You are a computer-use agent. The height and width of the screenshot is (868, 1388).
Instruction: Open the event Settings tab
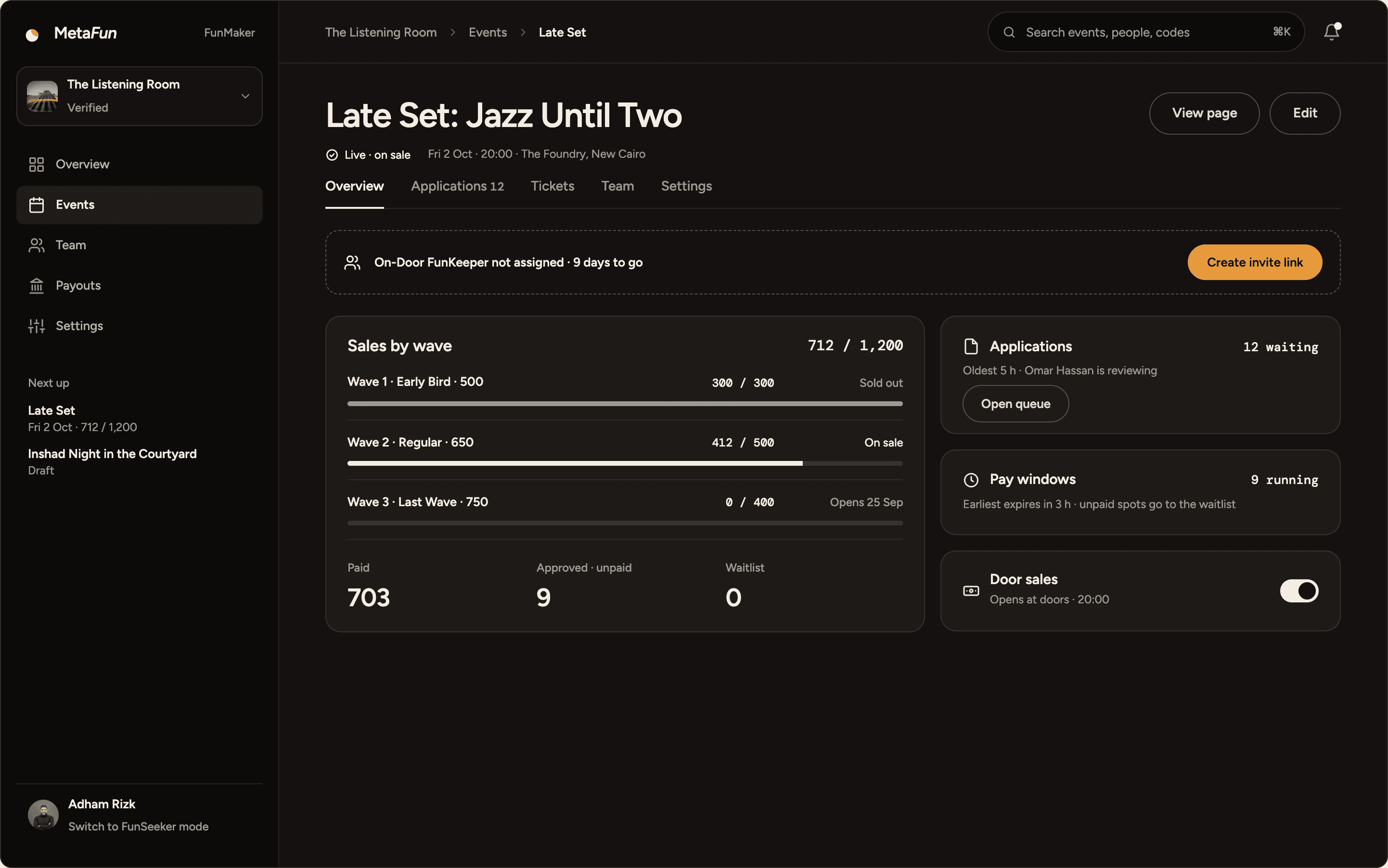click(686, 186)
